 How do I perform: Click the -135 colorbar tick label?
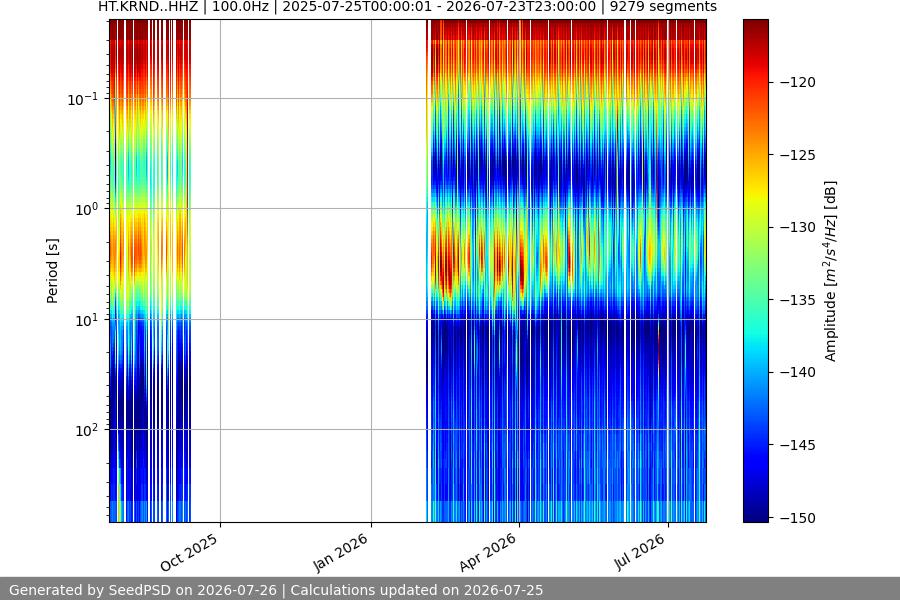pyautogui.click(x=797, y=300)
